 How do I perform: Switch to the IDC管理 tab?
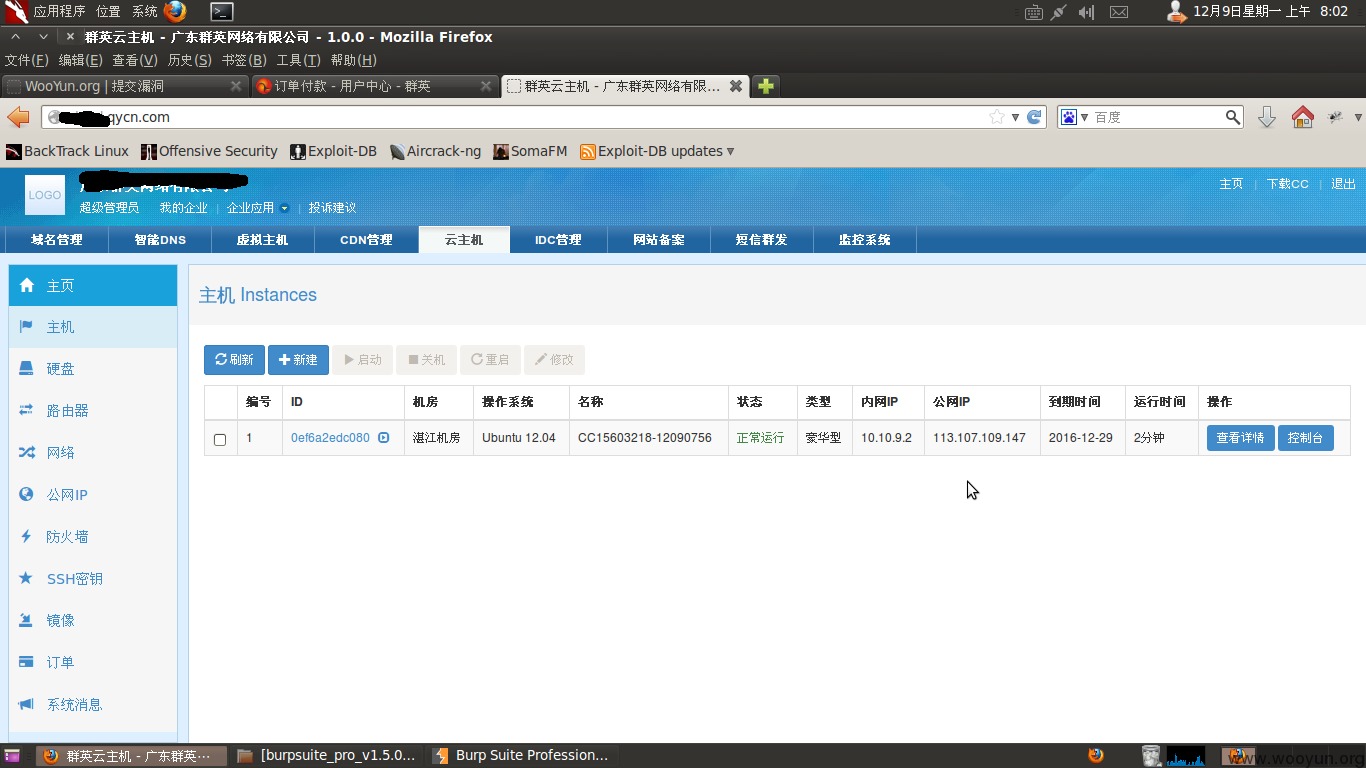(558, 240)
